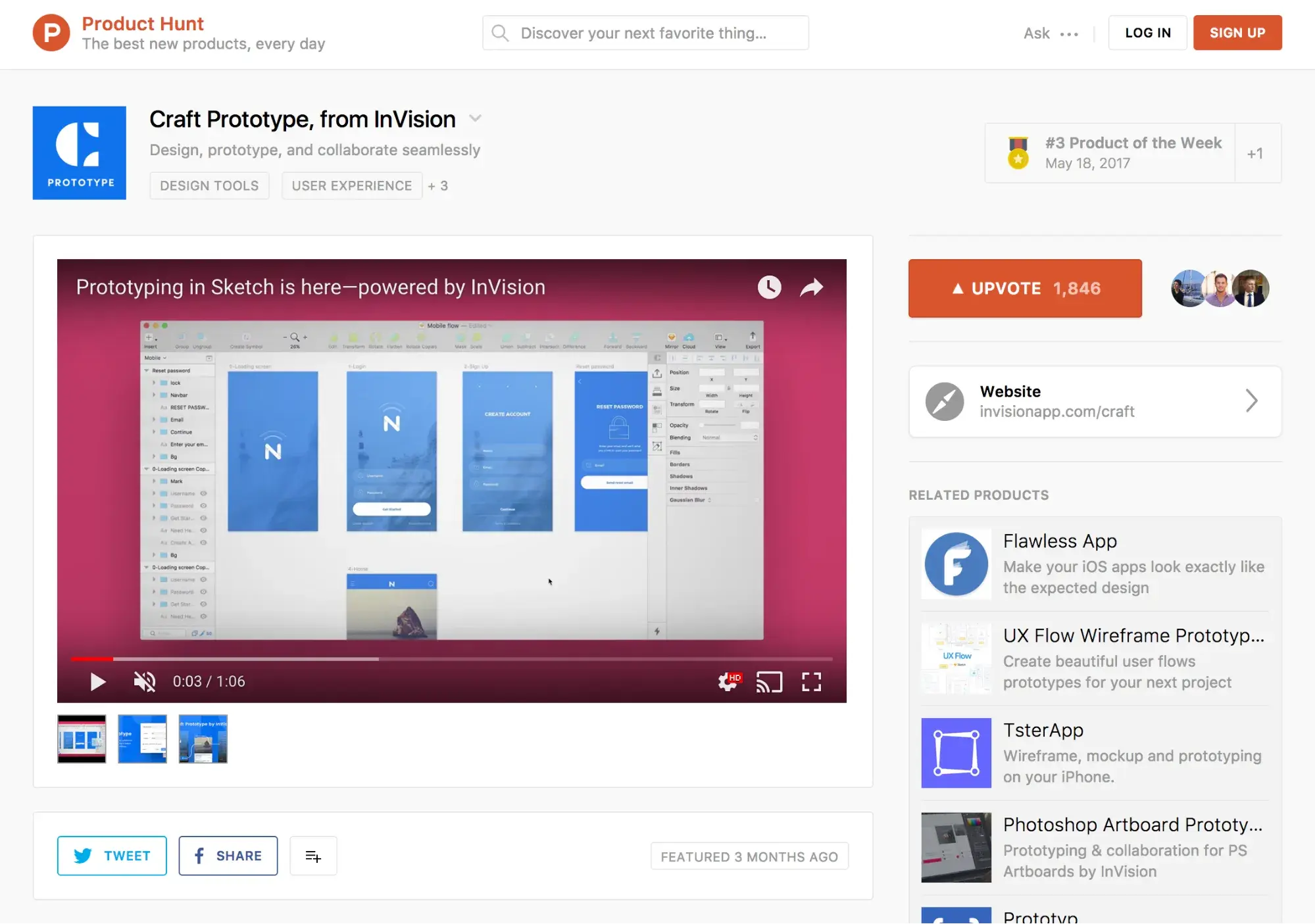Open the Flawless App icon
The image size is (1315, 924).
pos(956,564)
